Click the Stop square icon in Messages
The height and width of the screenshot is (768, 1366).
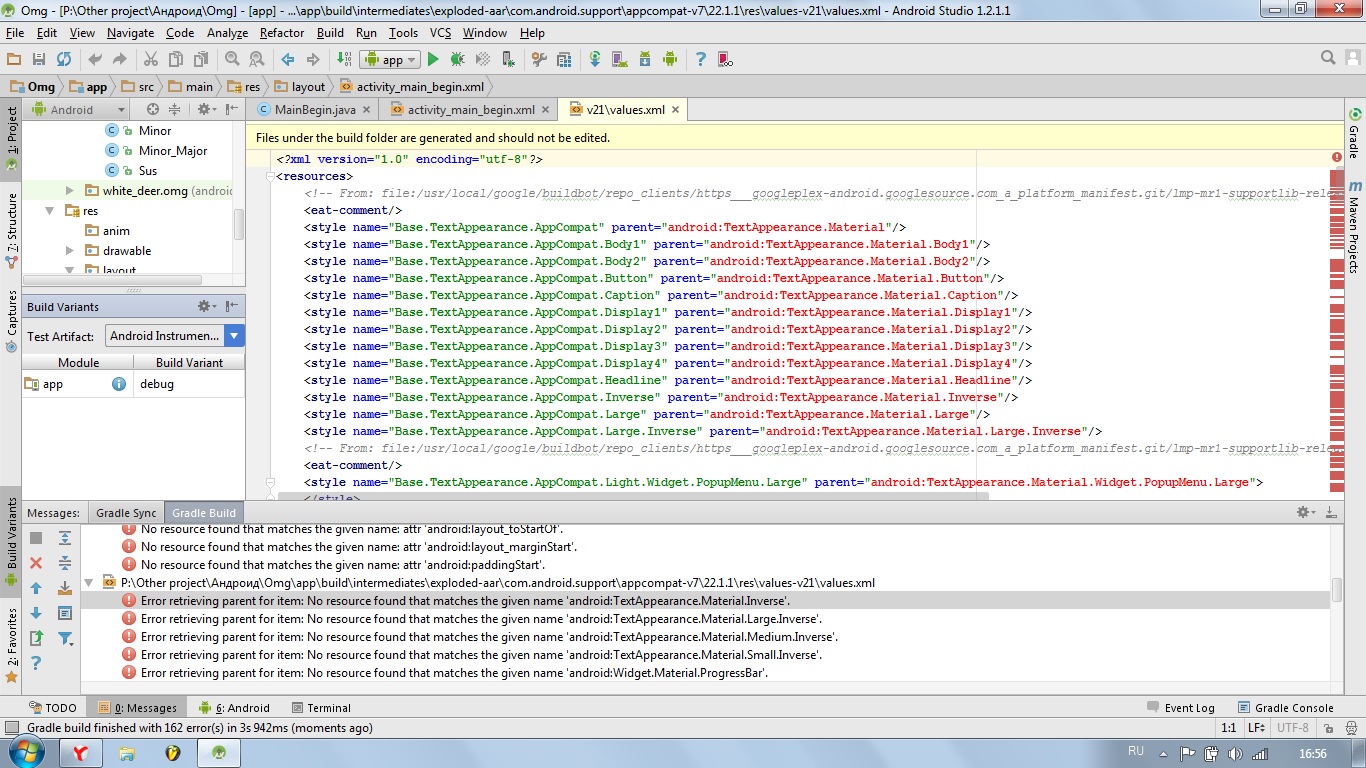click(36, 538)
